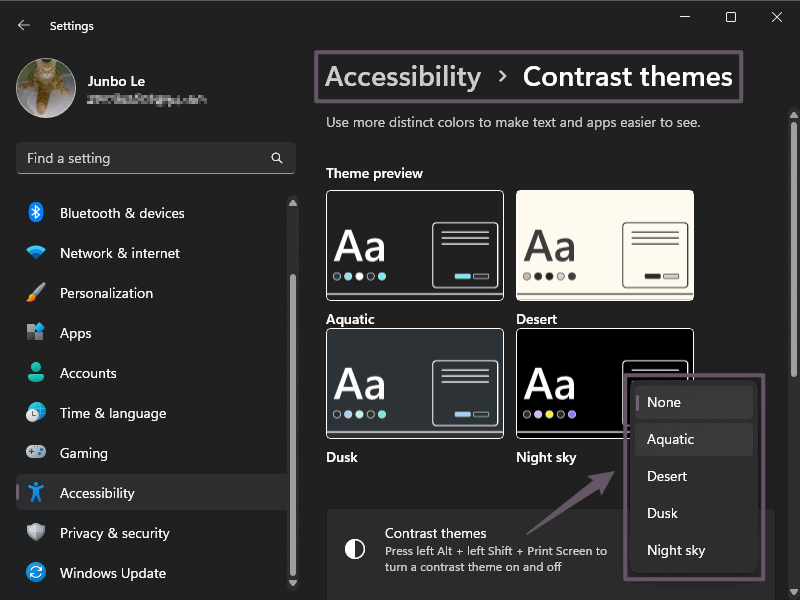Click the Contrast themes half-circle icon
The height and width of the screenshot is (600, 800).
click(355, 549)
